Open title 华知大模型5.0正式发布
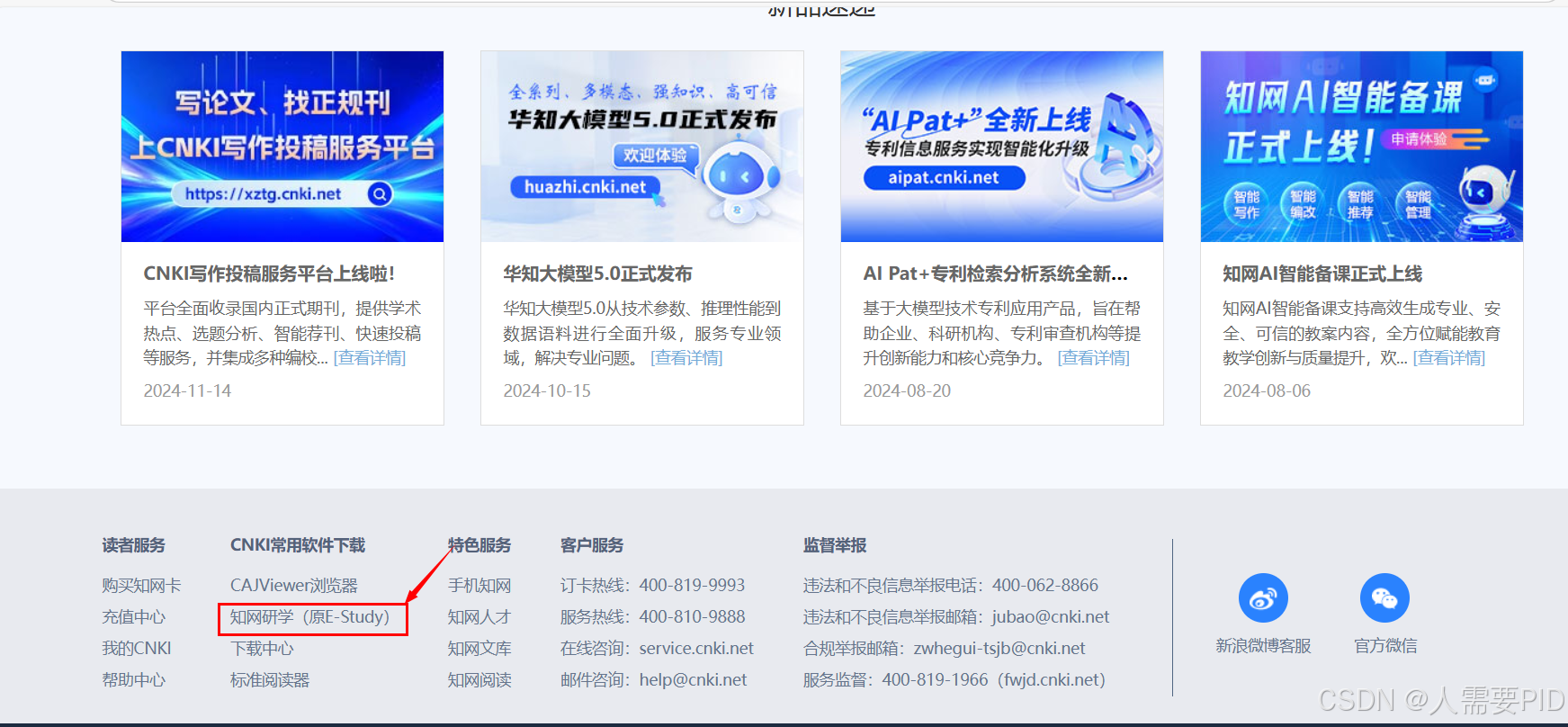 click(x=597, y=274)
